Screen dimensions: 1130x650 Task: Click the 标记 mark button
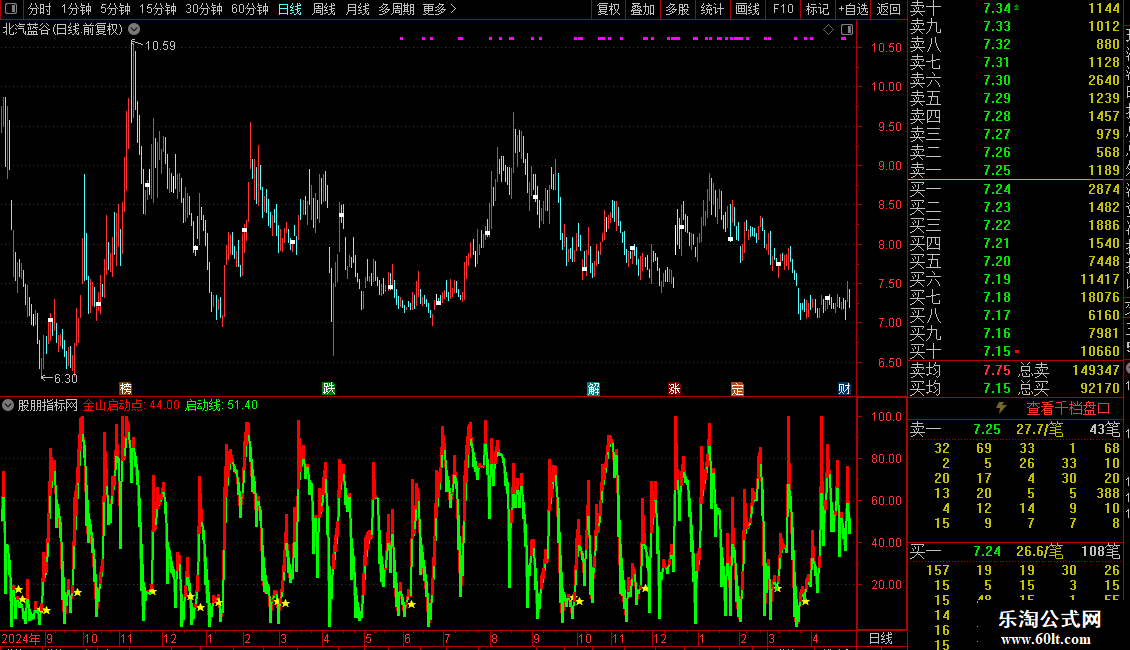[x=817, y=9]
